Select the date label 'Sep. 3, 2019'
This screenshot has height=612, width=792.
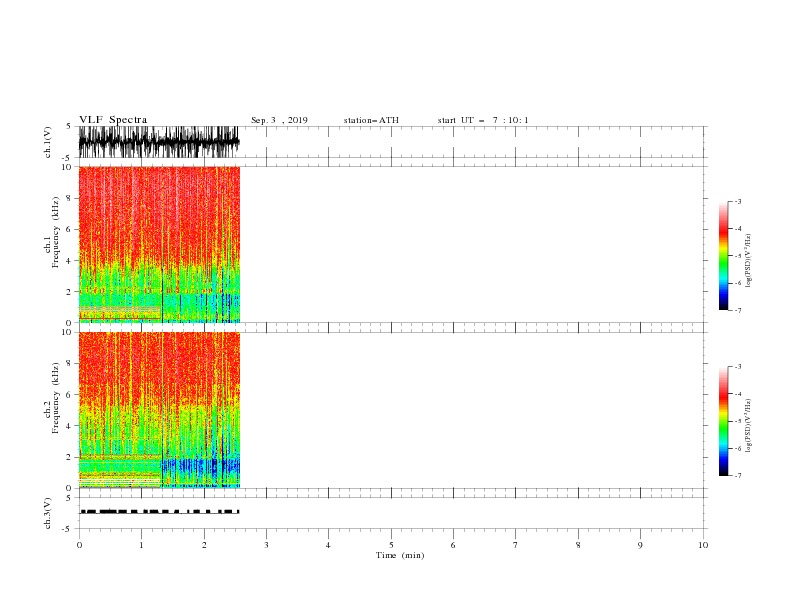279,120
